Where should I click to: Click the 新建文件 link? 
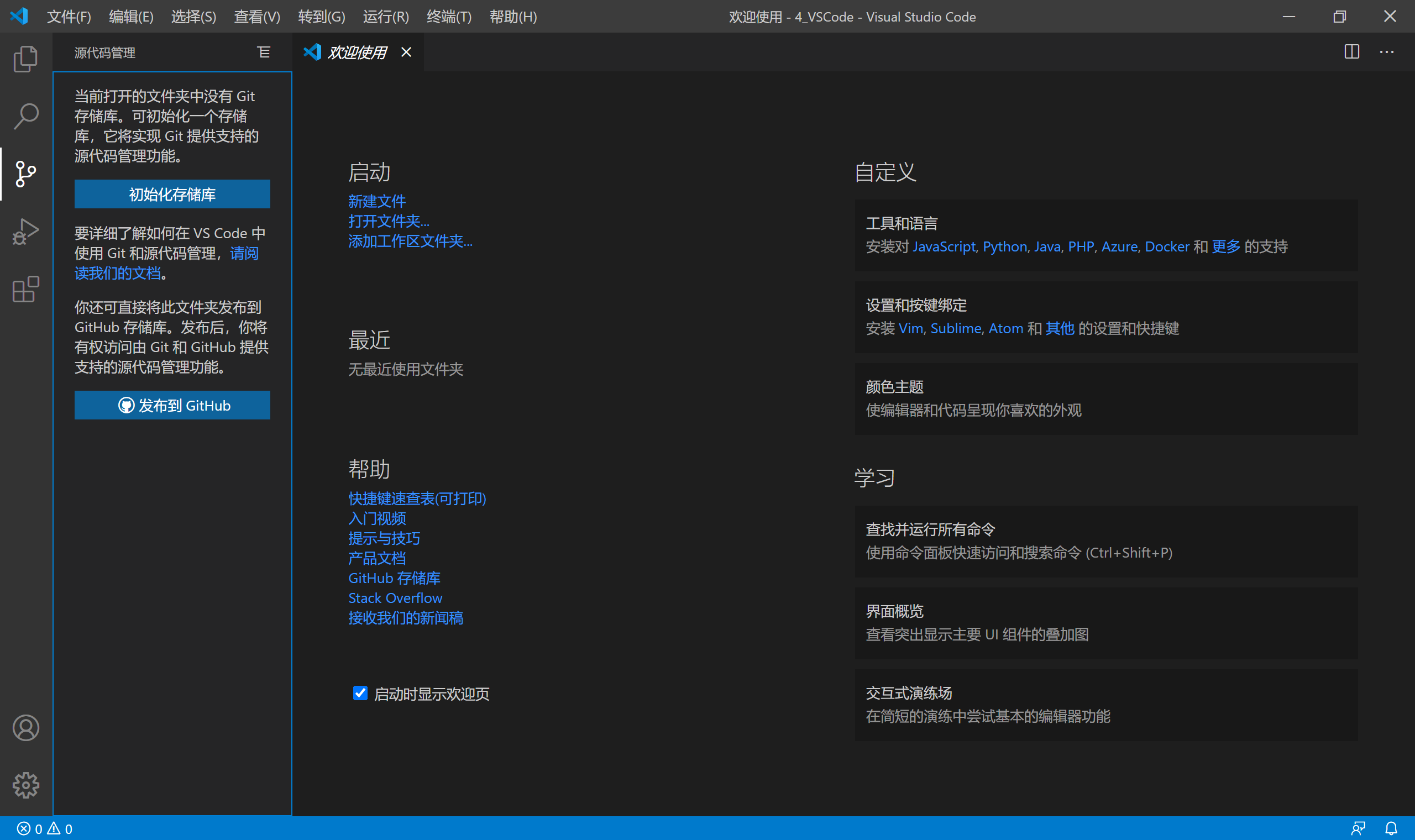click(377, 201)
